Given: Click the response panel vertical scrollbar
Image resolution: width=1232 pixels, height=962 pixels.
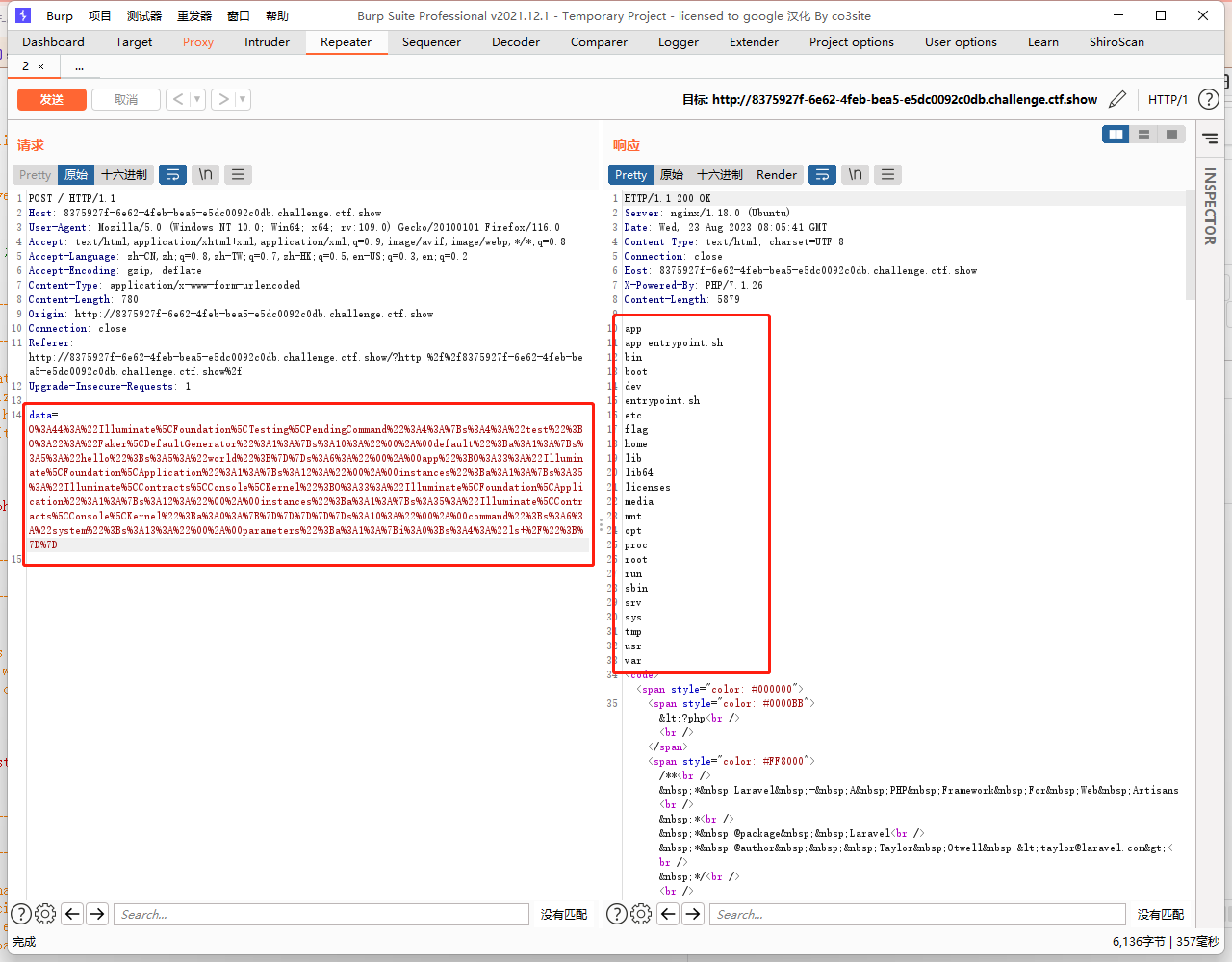Looking at the screenshot, I should (x=1190, y=247).
